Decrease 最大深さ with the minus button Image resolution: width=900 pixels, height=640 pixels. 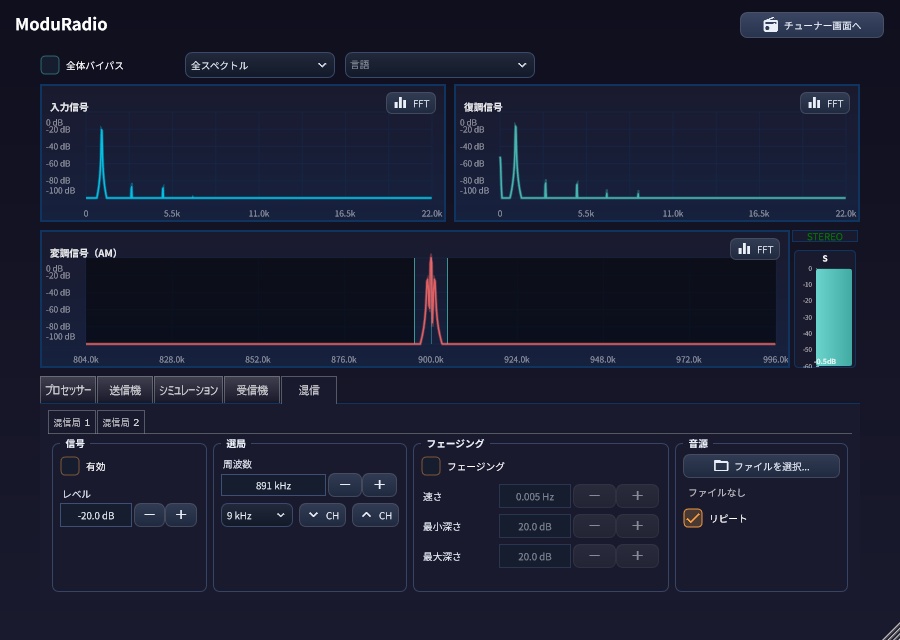595,556
